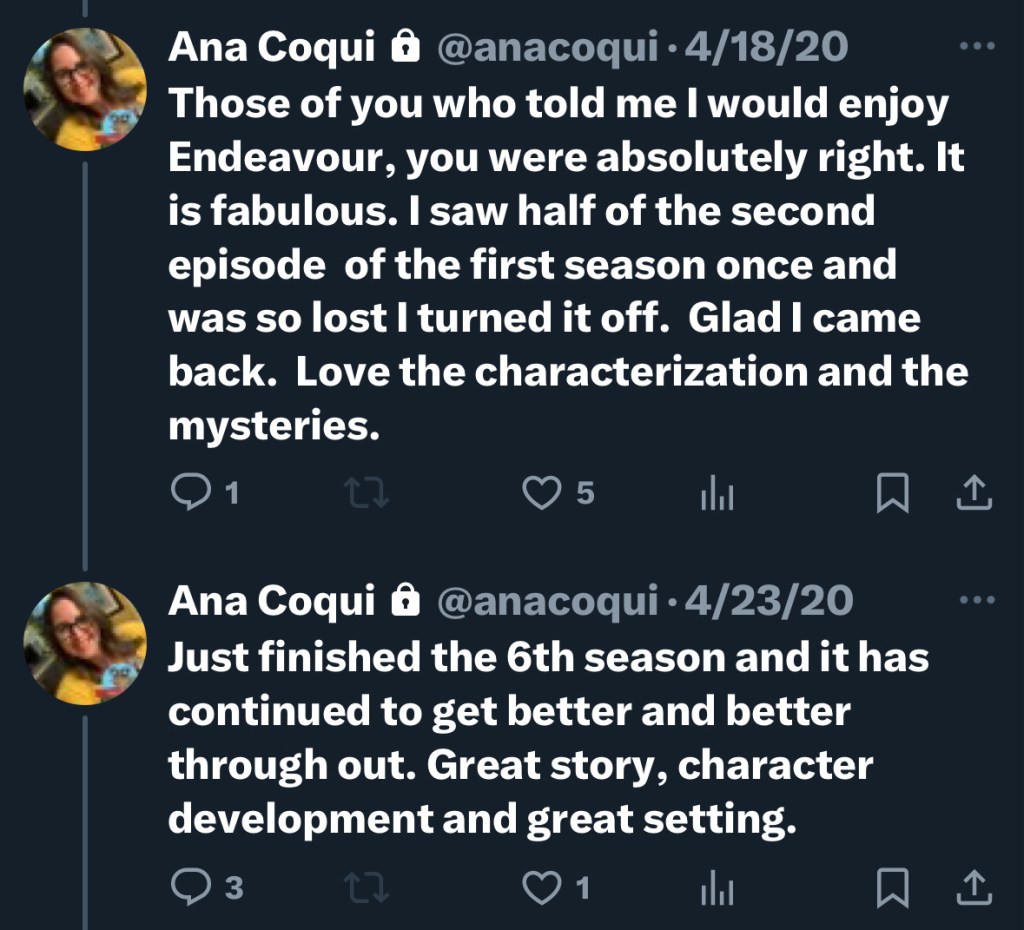The image size is (1024, 930).
Task: Retweet the 6th season tweet
Action: 372,887
